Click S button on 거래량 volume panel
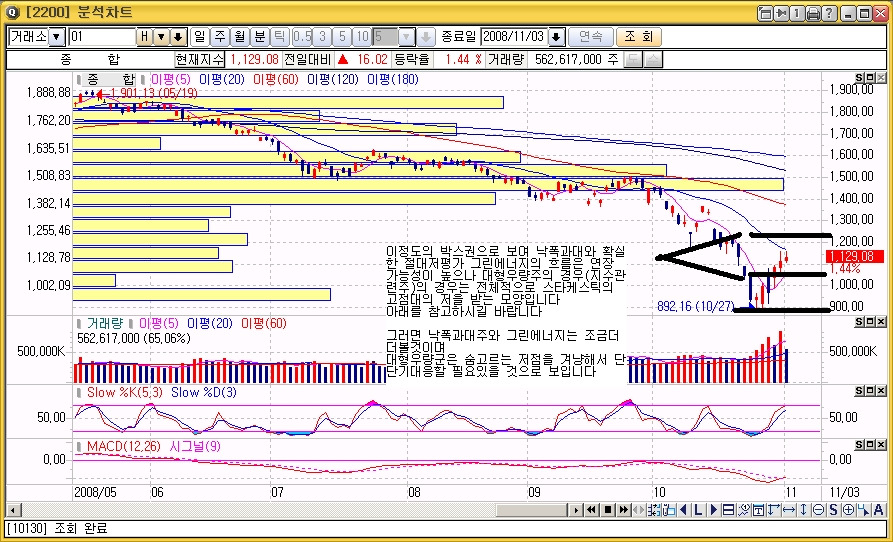 pyautogui.click(x=859, y=322)
